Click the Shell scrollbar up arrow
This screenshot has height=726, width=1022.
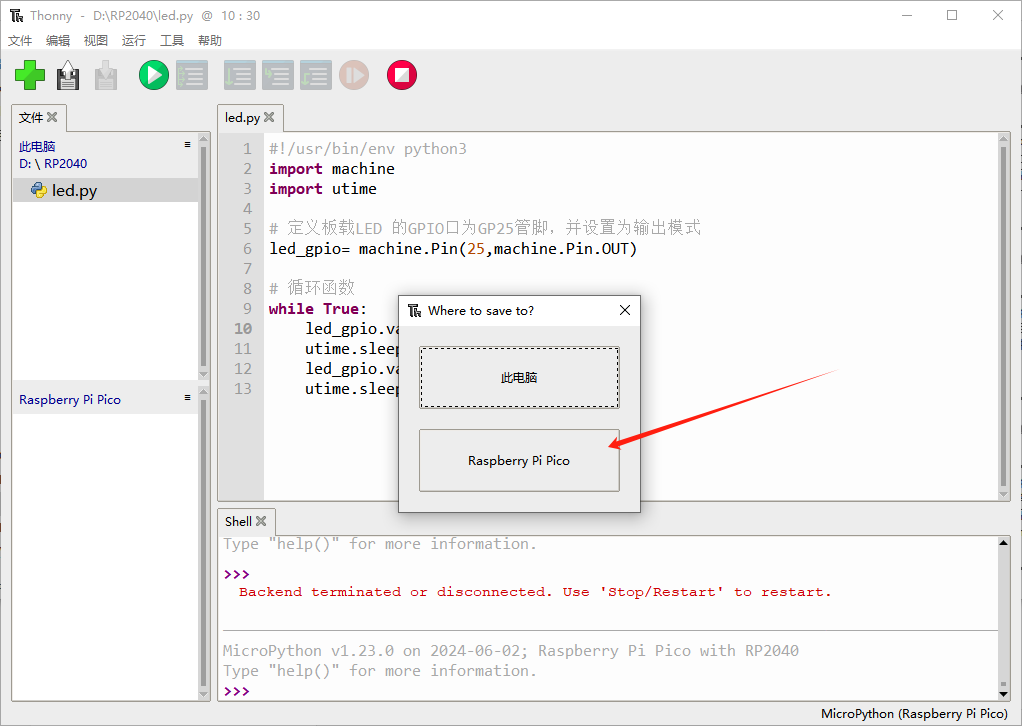tap(1004, 542)
